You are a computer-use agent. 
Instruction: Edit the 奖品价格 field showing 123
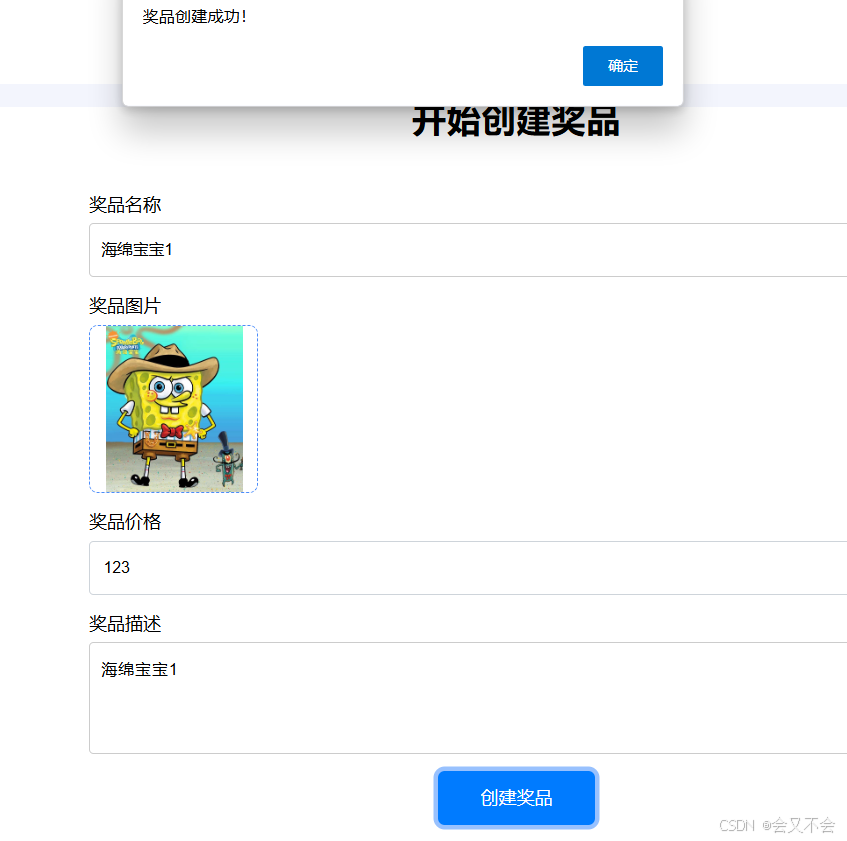click(468, 568)
